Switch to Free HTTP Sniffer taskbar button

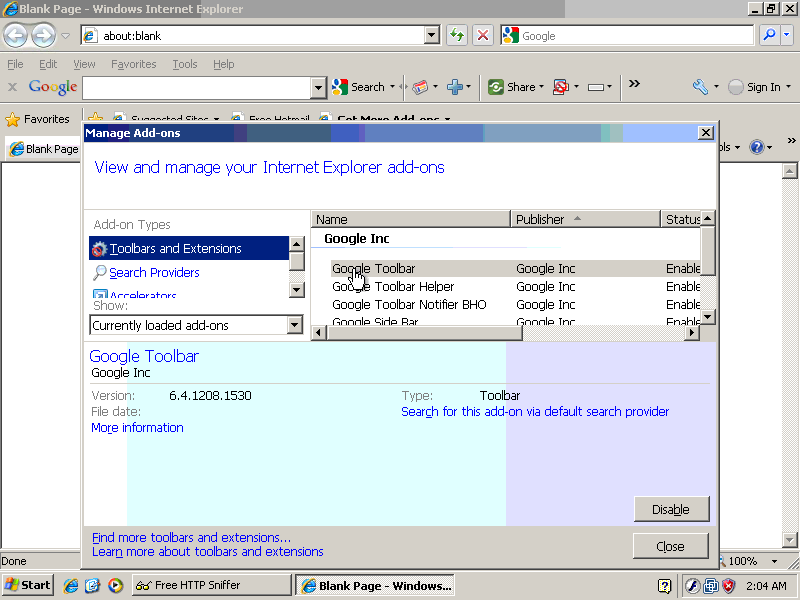[x=212, y=585]
